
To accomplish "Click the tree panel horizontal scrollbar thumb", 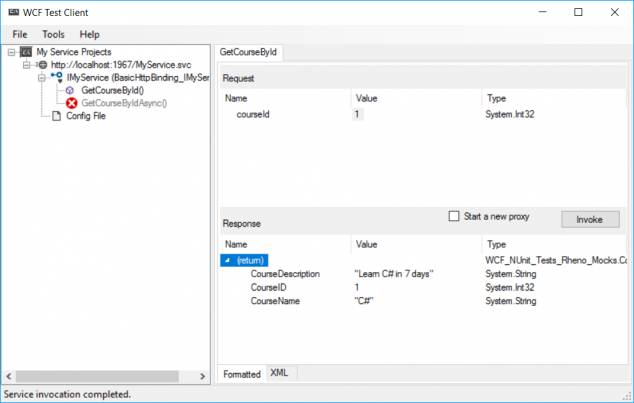I will click(x=97, y=376).
